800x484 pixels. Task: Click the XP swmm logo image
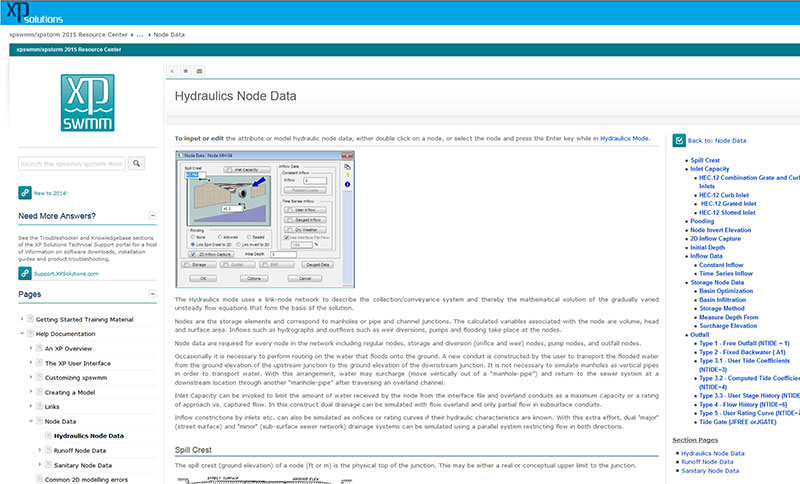coord(87,103)
